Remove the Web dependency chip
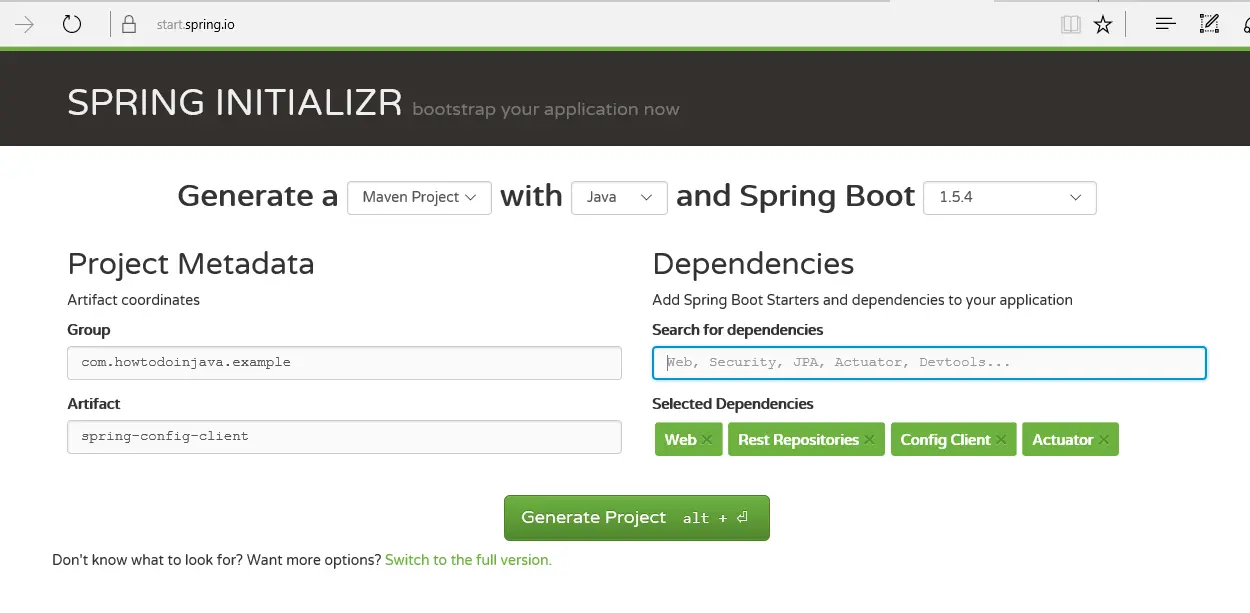Image resolution: width=1250 pixels, height=613 pixels. 707,439
